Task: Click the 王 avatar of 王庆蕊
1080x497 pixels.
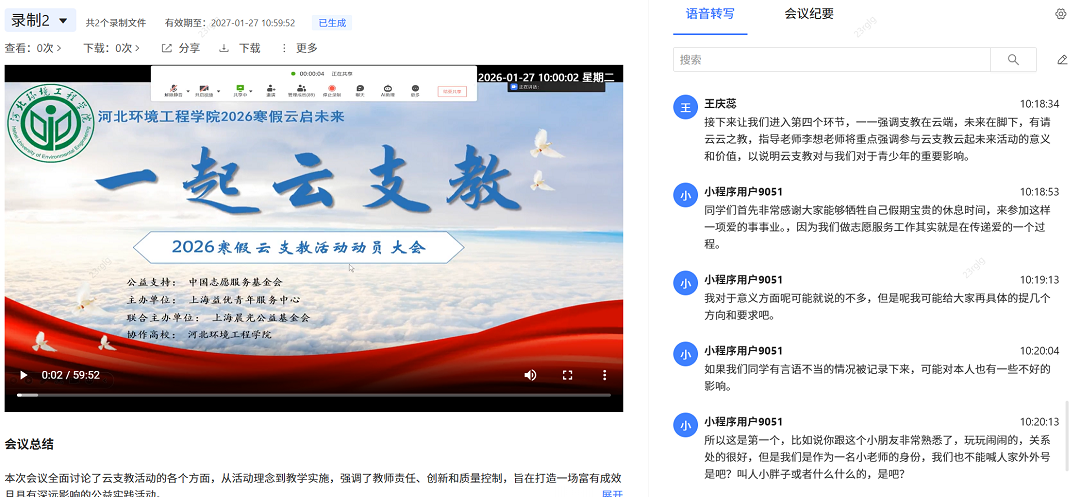Action: click(685, 107)
